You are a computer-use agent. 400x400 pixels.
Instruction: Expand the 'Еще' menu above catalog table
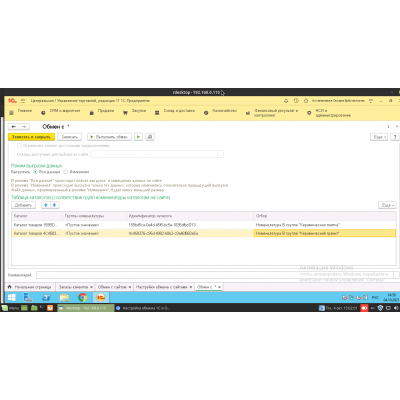pyautogui.click(x=387, y=205)
